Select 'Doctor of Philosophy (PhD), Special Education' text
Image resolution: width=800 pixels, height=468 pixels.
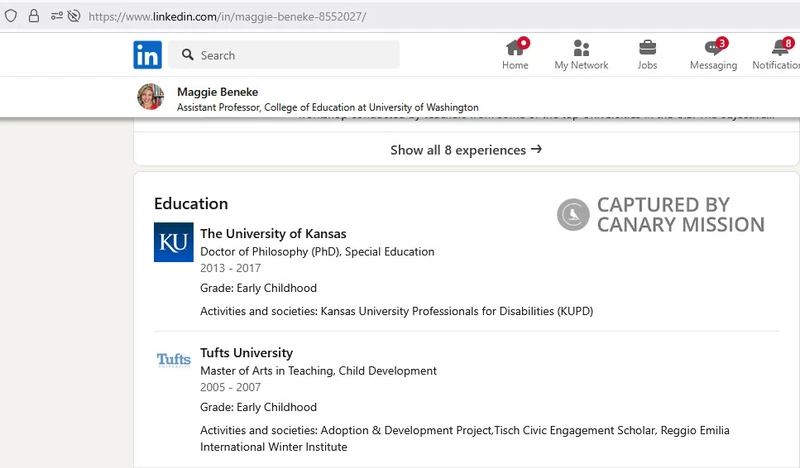(x=317, y=252)
